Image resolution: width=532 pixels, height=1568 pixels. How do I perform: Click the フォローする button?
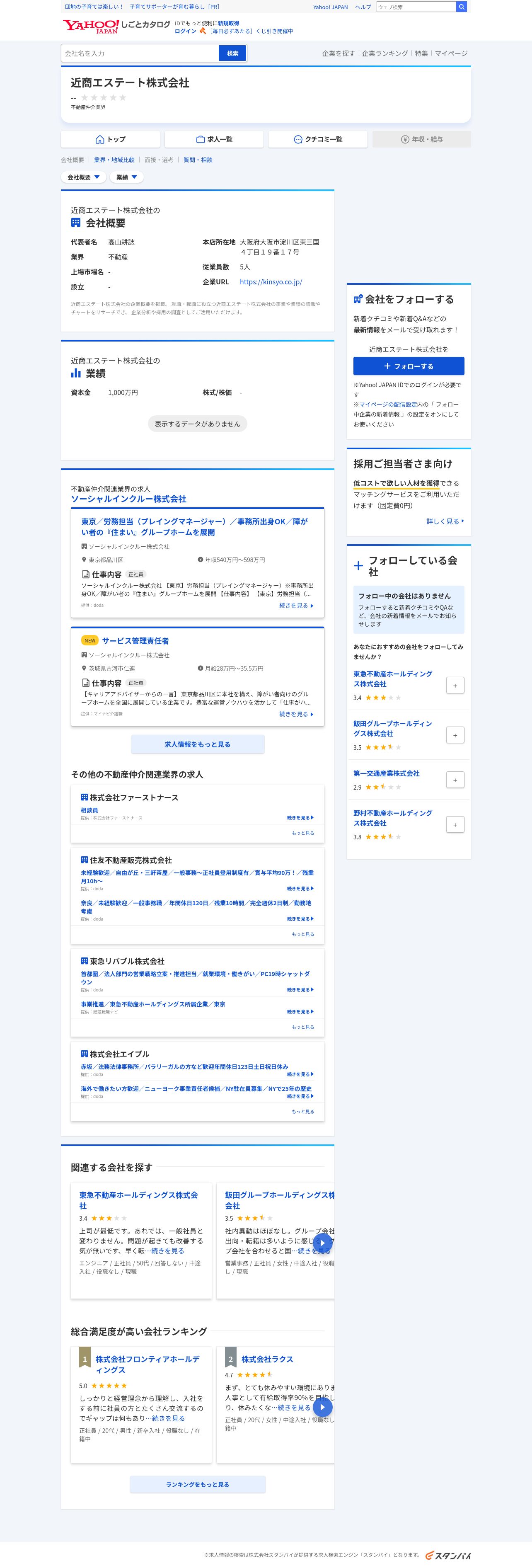coord(409,366)
